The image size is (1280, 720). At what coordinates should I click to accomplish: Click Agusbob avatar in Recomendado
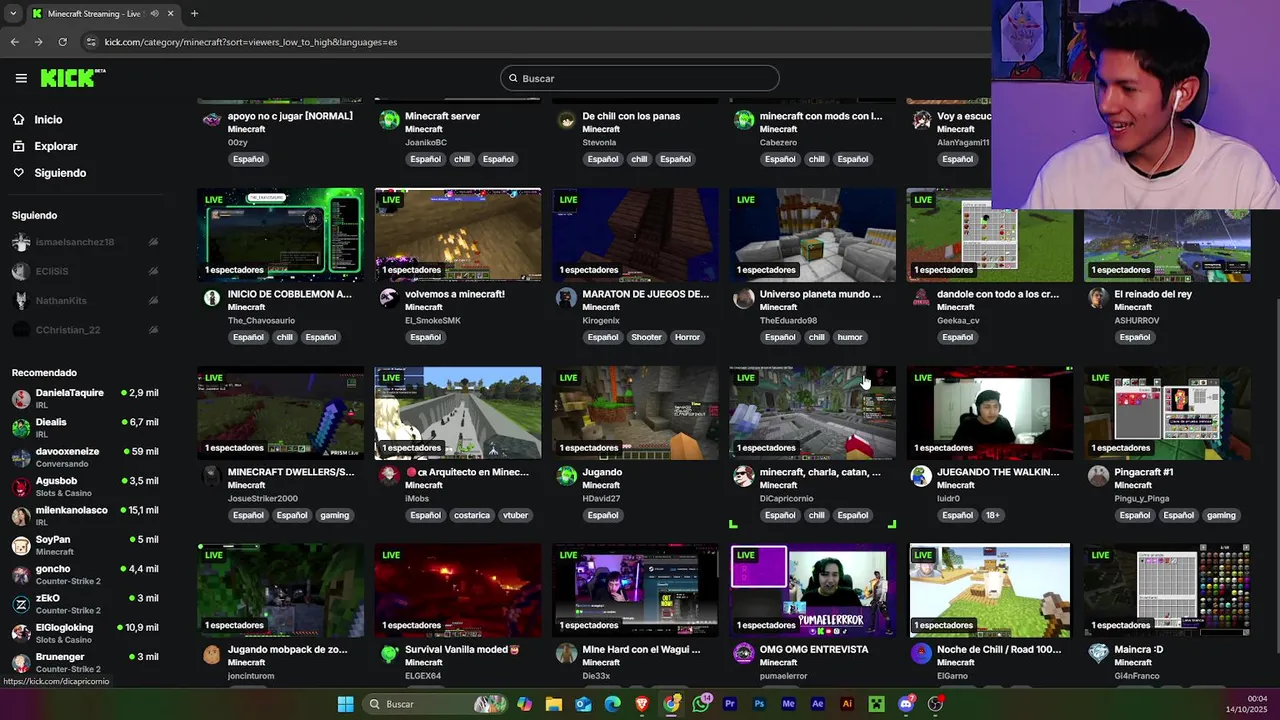point(21,486)
